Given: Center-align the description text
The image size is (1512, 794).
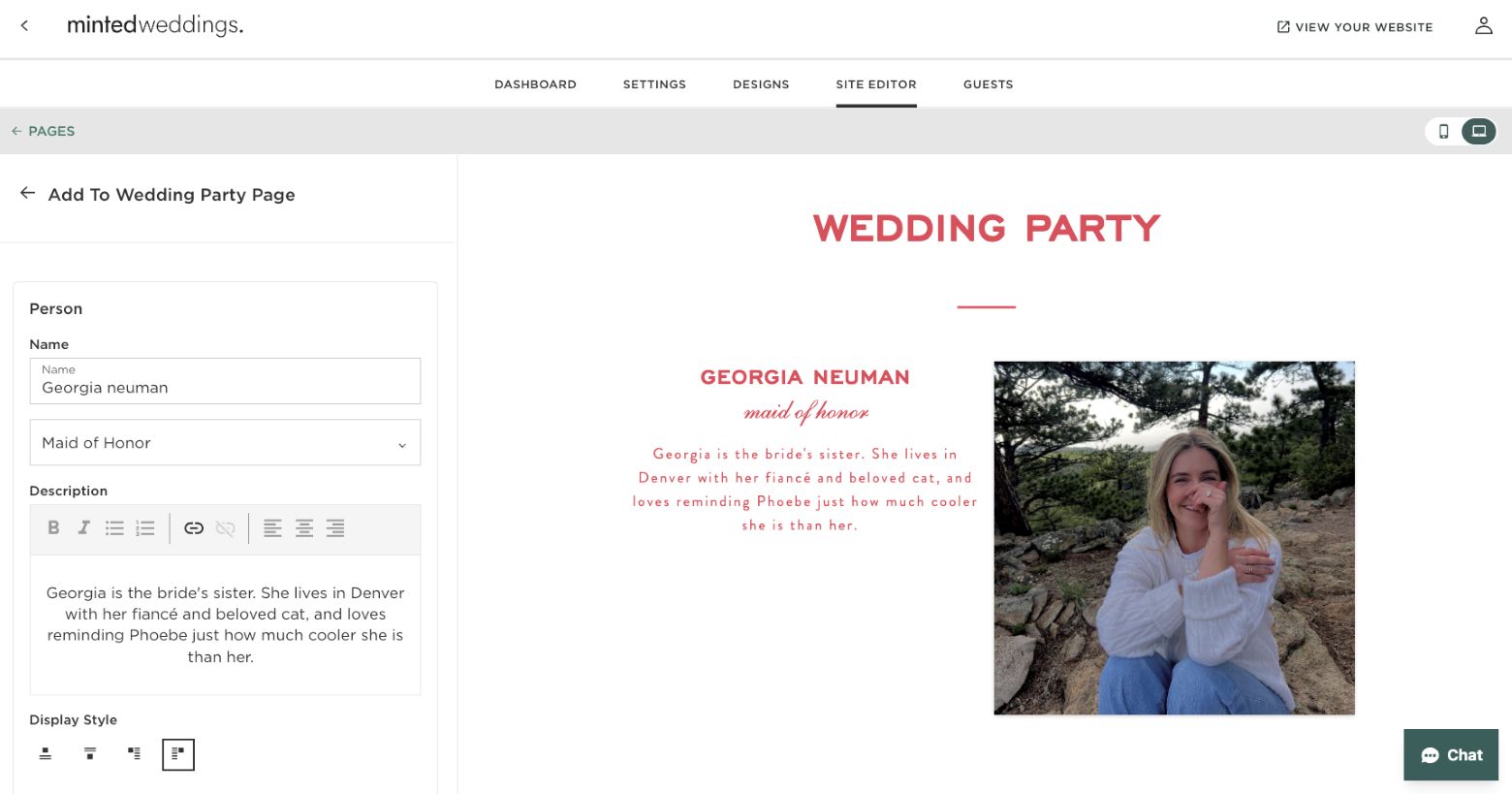Looking at the screenshot, I should coord(304,527).
